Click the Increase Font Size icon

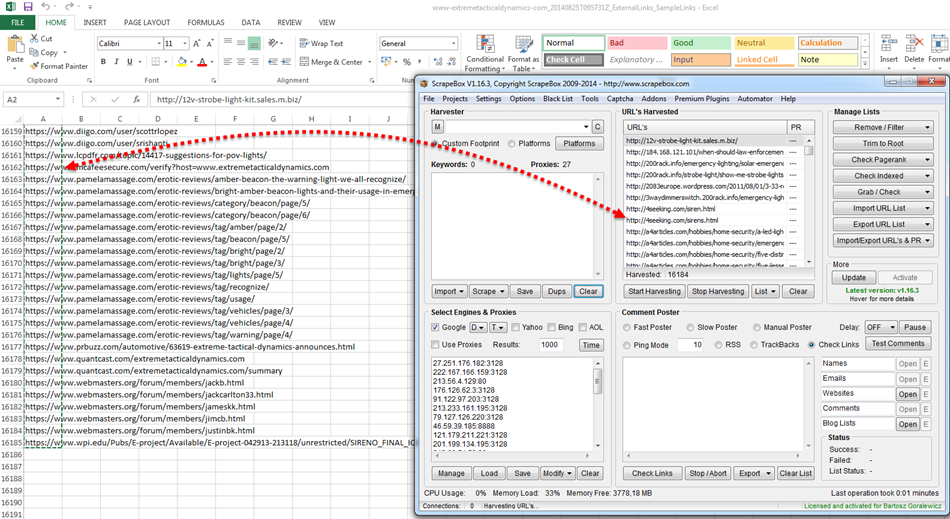point(197,44)
